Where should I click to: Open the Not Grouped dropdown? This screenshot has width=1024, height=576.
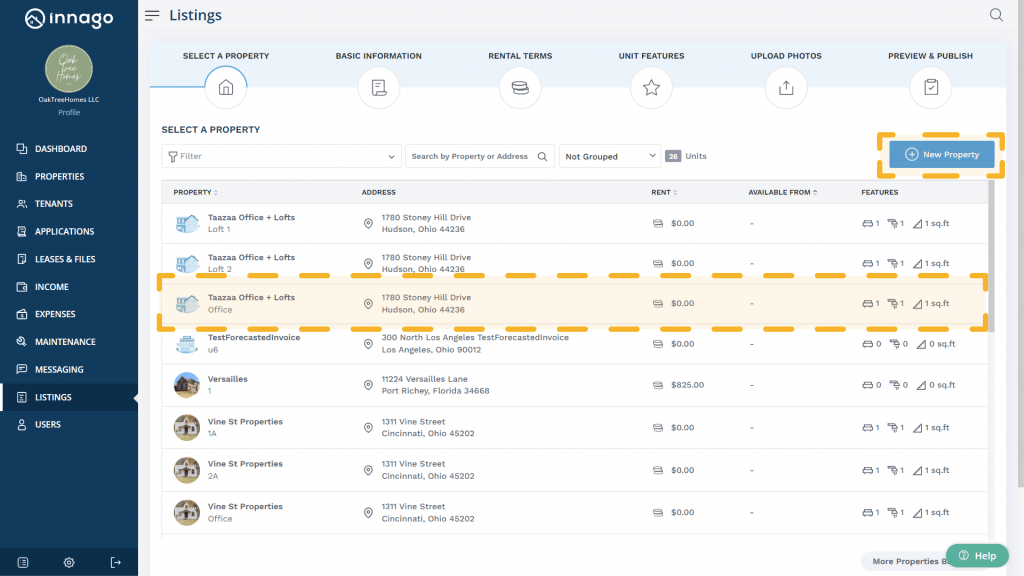click(x=610, y=156)
